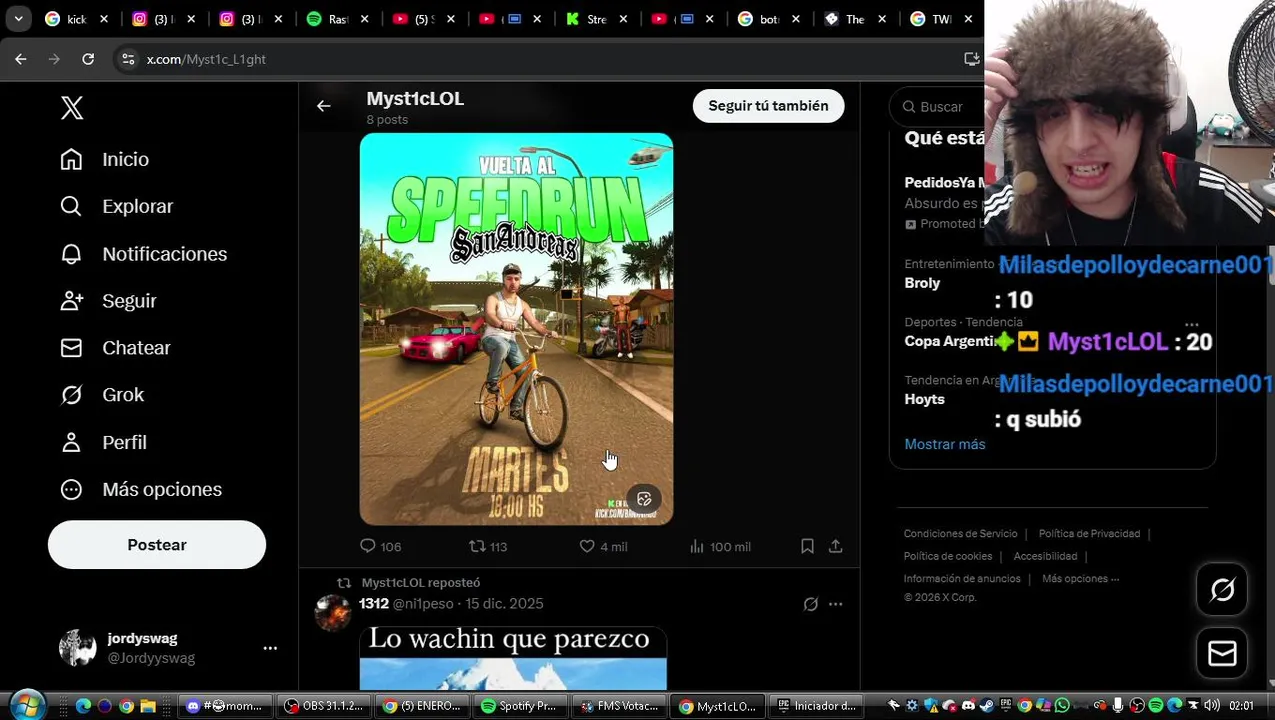This screenshot has height=720, width=1275.
Task: Open the browser tab search dropdown
Action: click(x=18, y=19)
